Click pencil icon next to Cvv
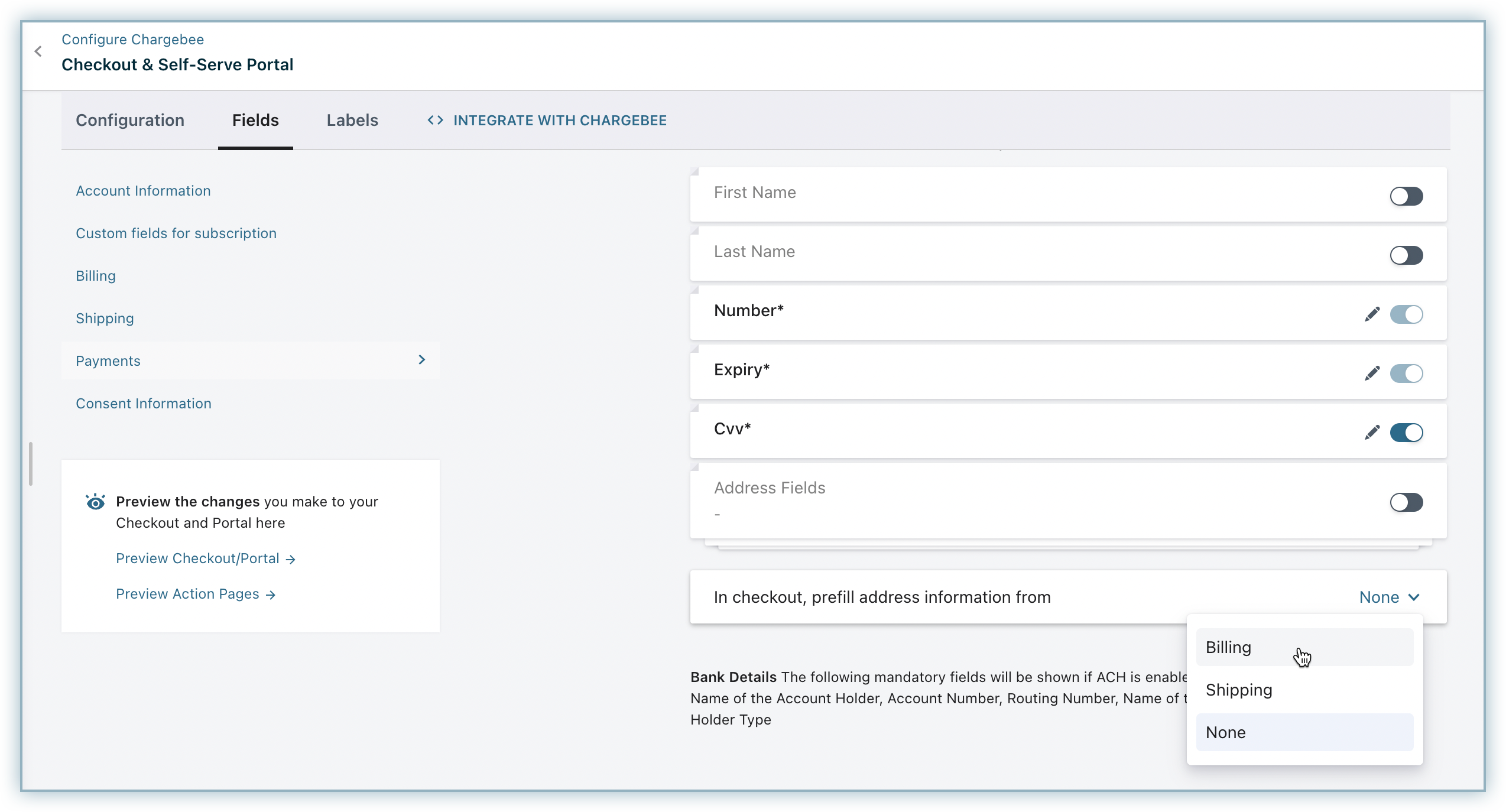Viewport: 1506px width, 812px height. click(1372, 433)
